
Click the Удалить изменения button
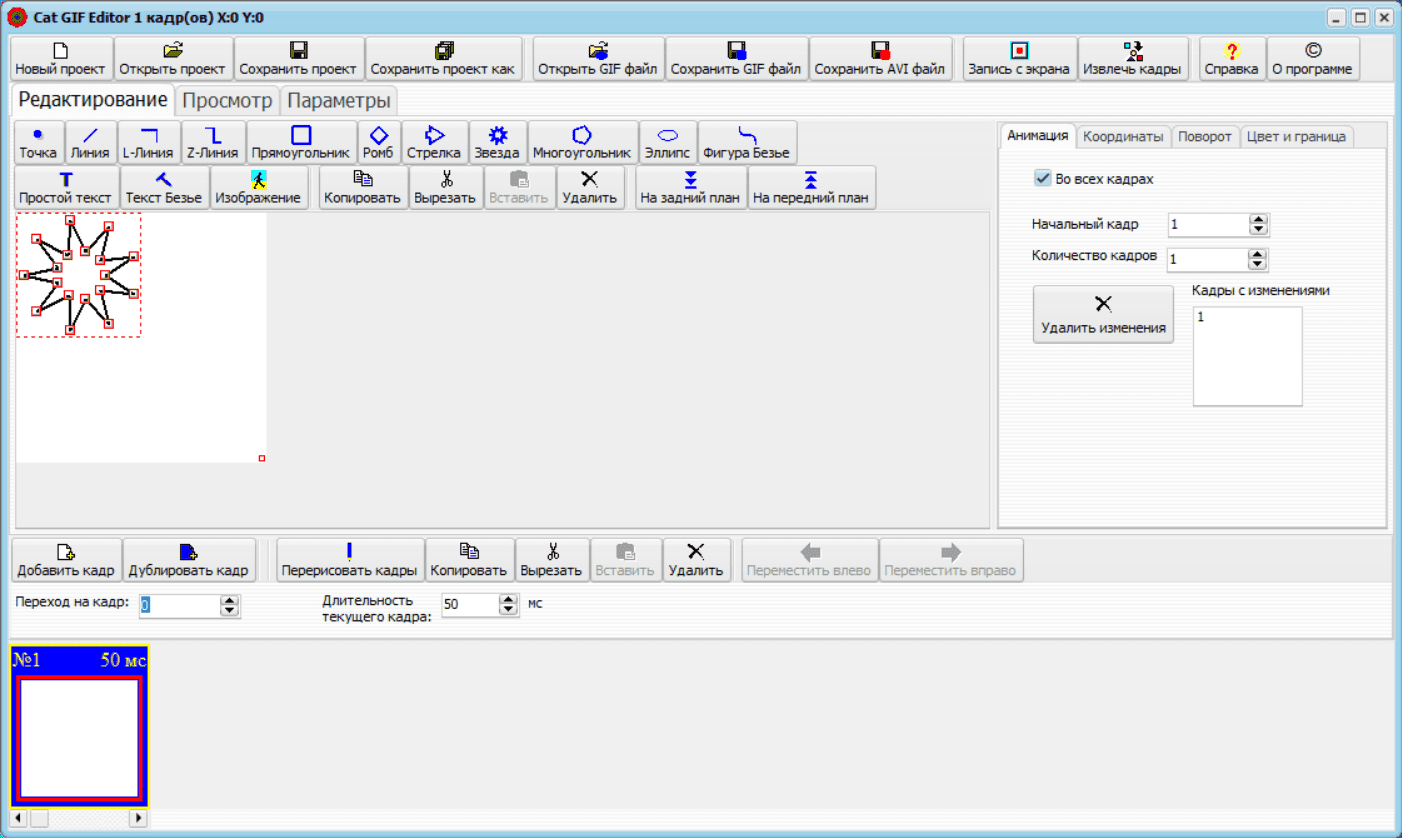click(x=1103, y=314)
